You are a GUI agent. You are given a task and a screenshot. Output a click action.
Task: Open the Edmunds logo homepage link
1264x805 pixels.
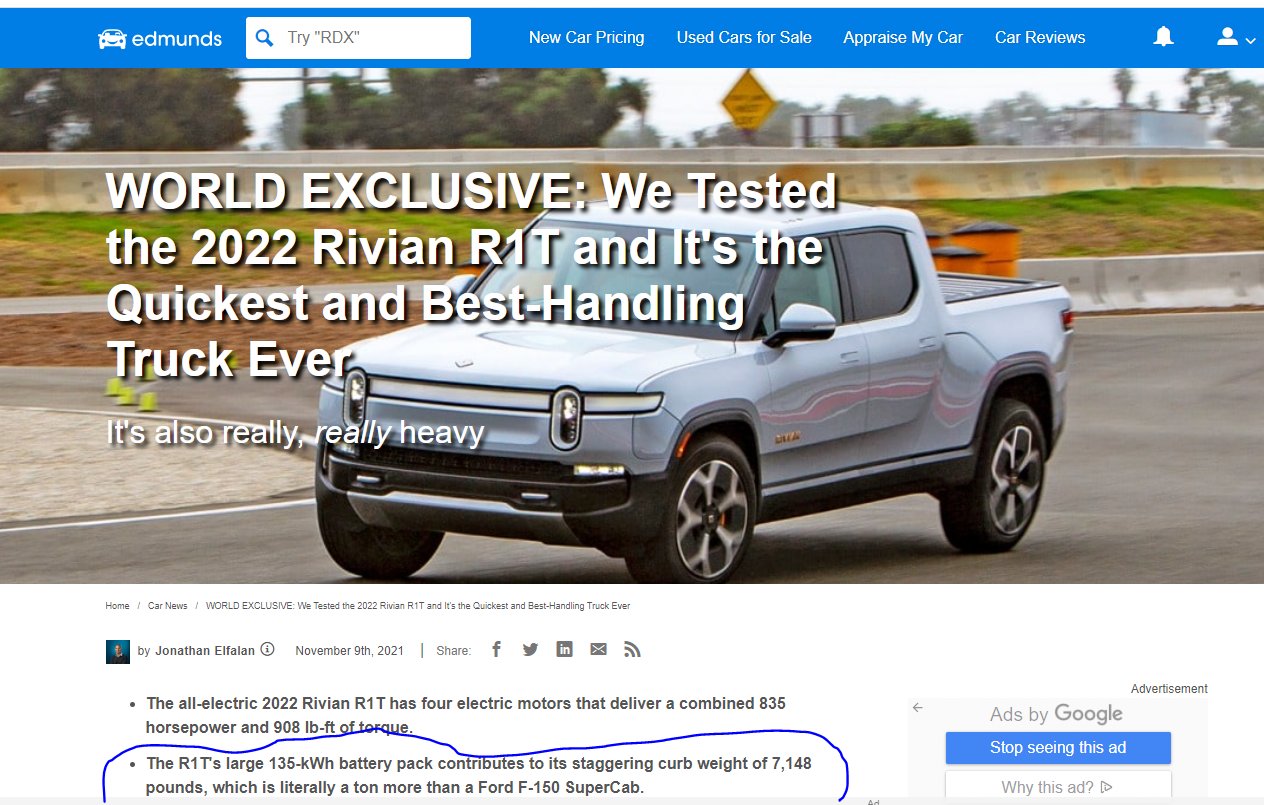coord(159,38)
